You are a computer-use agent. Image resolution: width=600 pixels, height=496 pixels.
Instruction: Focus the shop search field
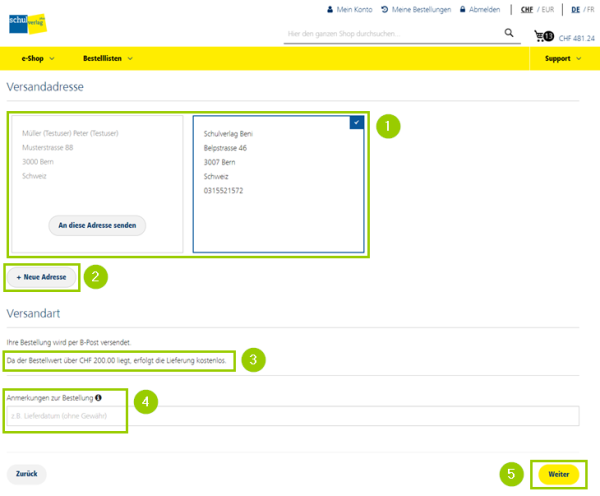390,34
